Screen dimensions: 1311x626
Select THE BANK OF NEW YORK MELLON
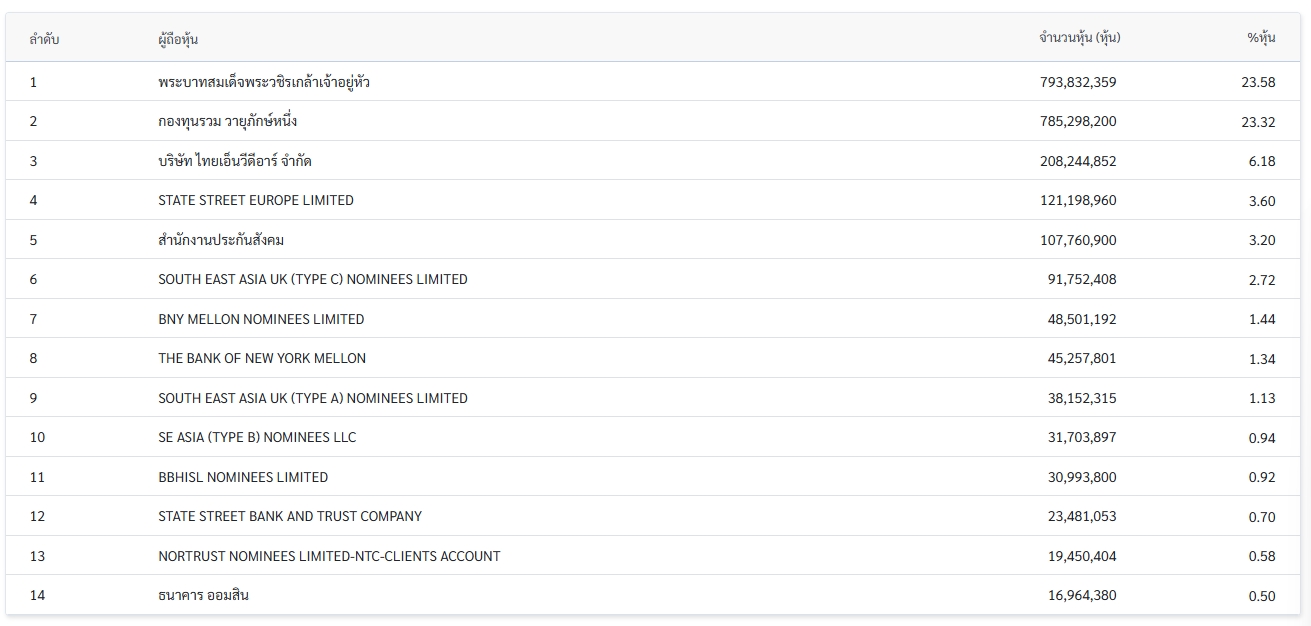pyautogui.click(x=262, y=358)
